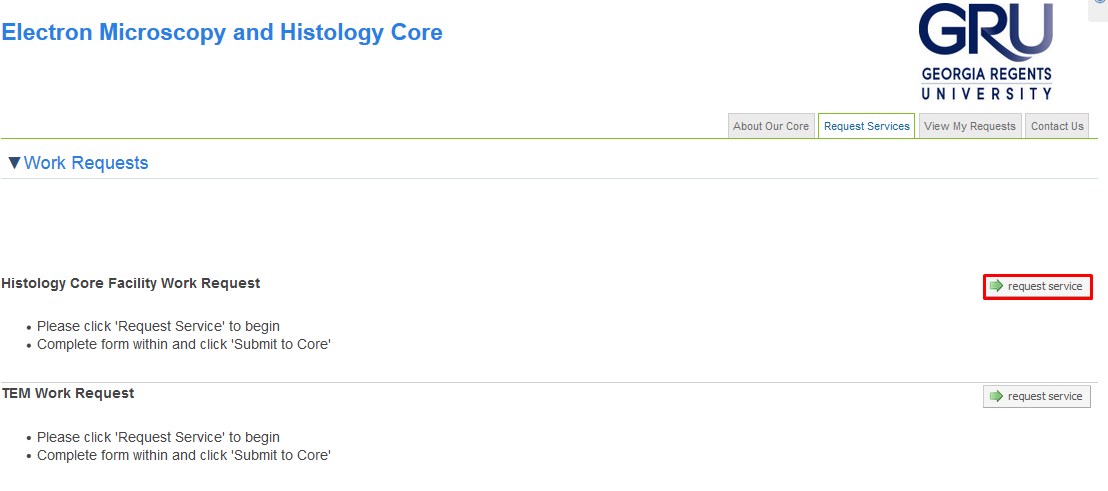Select the TEM Work Request heading
Viewport: 1108px width, 491px height.
[68, 393]
